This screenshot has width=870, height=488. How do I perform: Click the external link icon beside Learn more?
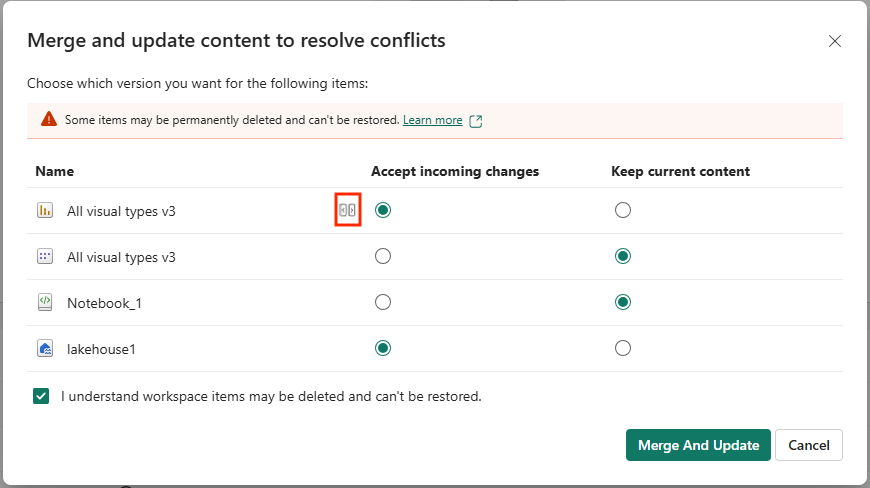coord(476,121)
